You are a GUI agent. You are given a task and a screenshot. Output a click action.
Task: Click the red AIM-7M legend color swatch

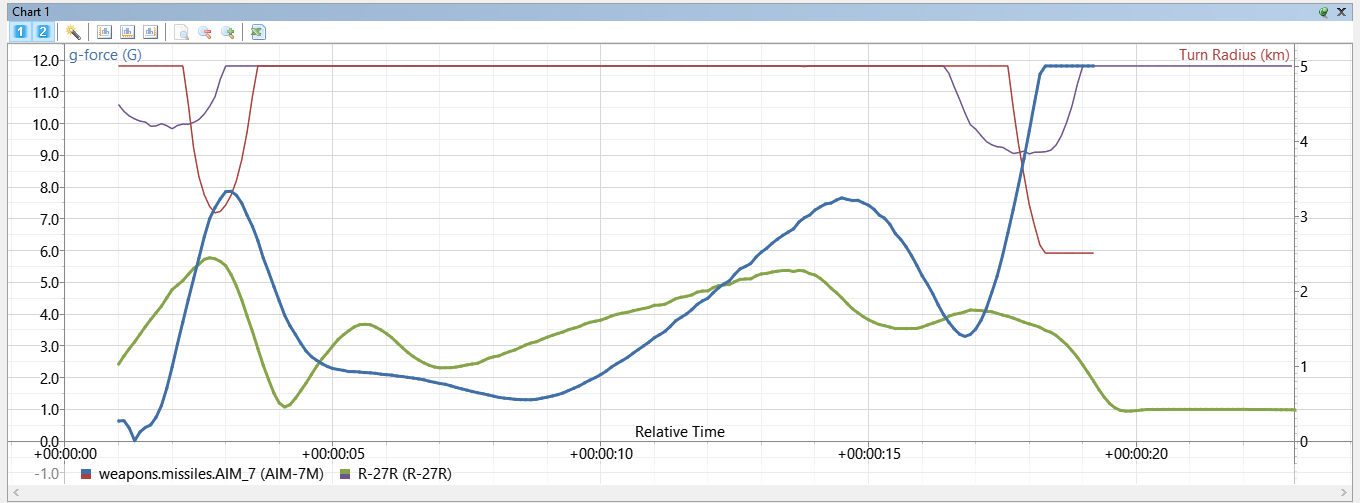coord(87,478)
